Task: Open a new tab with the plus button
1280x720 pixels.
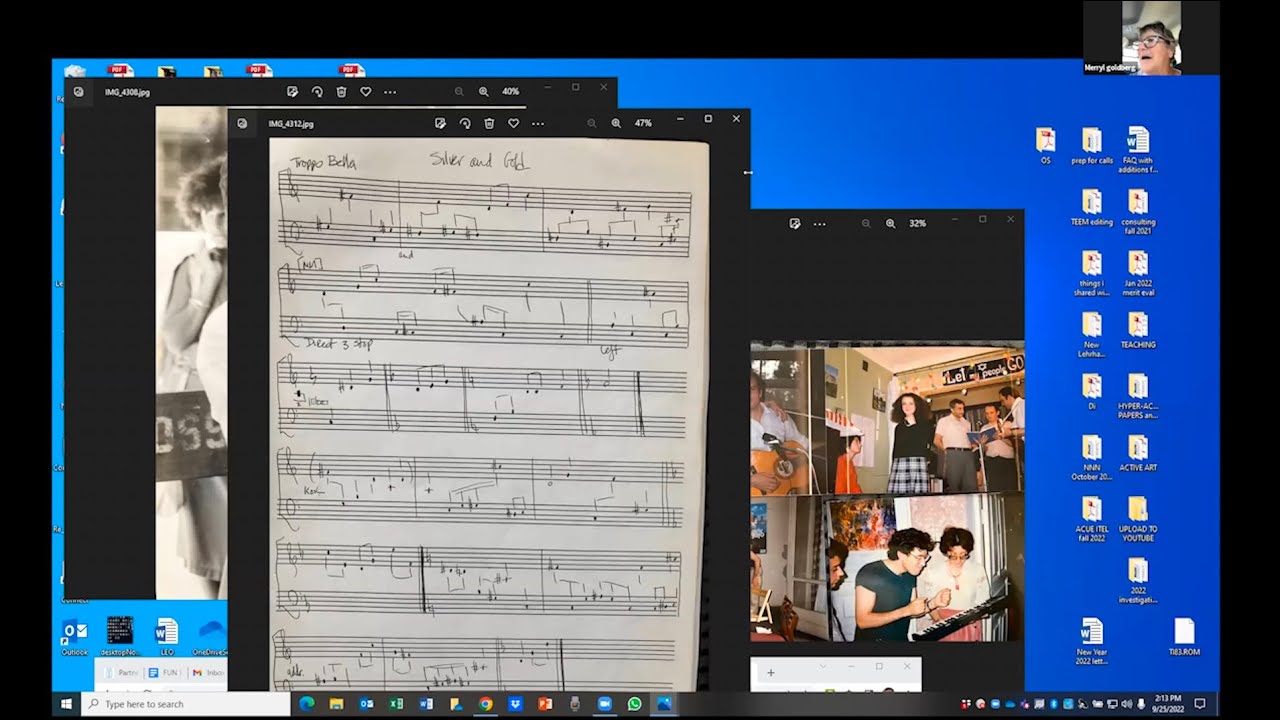Action: tap(770, 673)
